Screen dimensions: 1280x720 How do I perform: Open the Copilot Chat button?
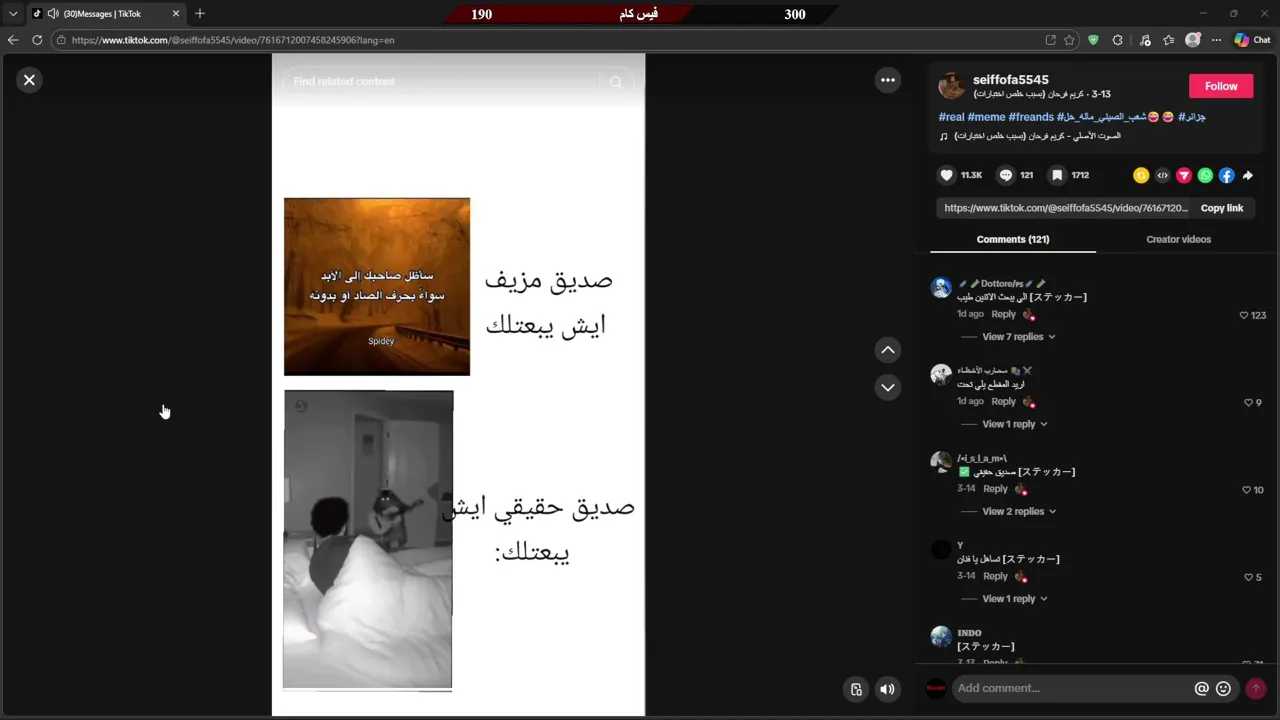(1252, 40)
